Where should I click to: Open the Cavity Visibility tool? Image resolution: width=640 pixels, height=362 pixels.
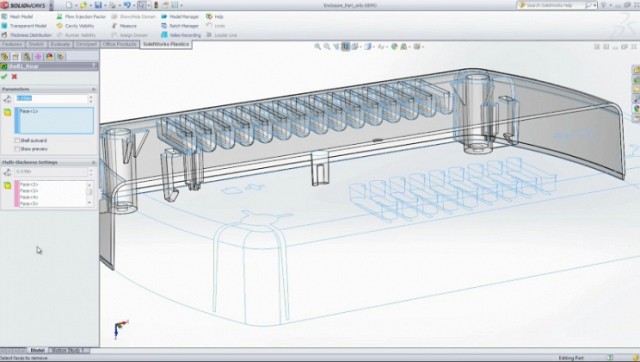click(76, 26)
